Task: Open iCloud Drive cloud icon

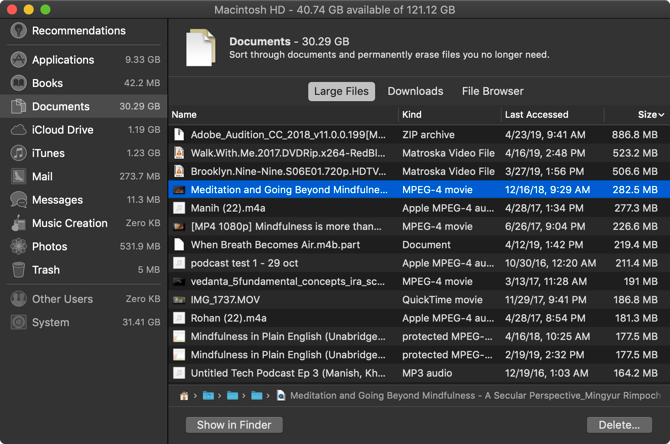Action: point(18,130)
